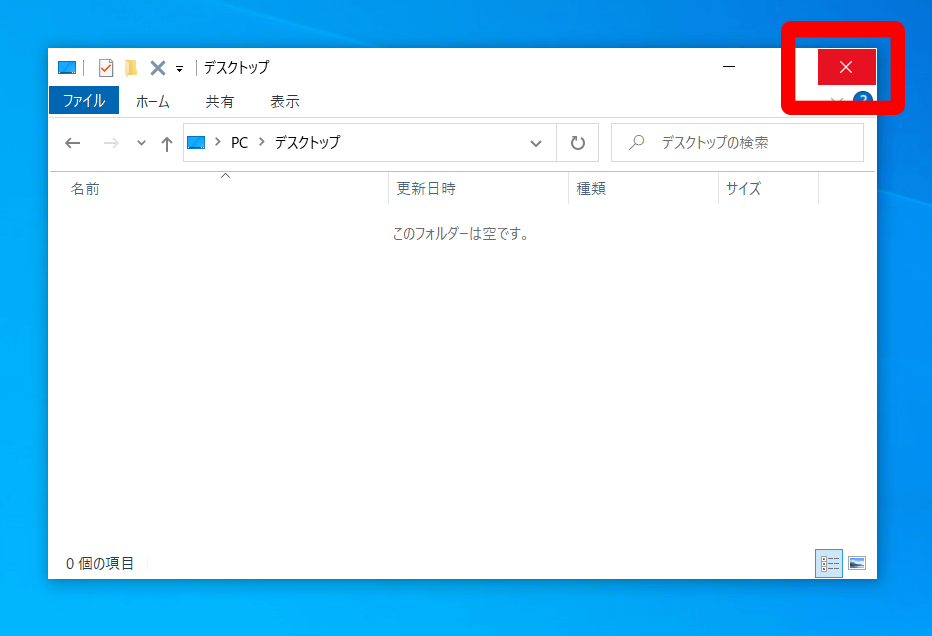This screenshot has height=636, width=932.
Task: Click the delete (X) icon in the toolbar
Action: pos(156,67)
